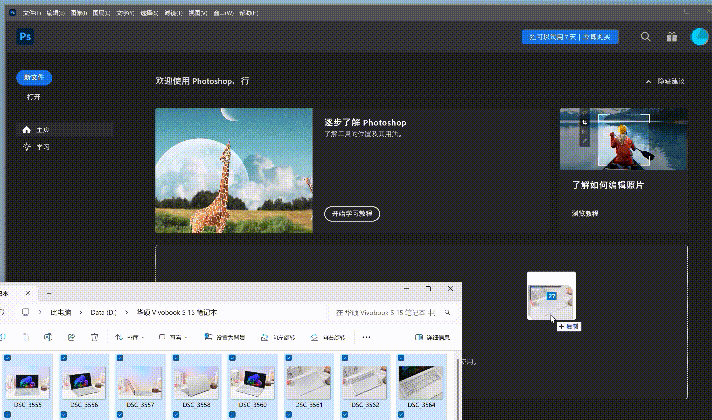Screen dimensions: 712x420
Task: Open the 文字 Type menu
Action: pyautogui.click(x=125, y=13)
